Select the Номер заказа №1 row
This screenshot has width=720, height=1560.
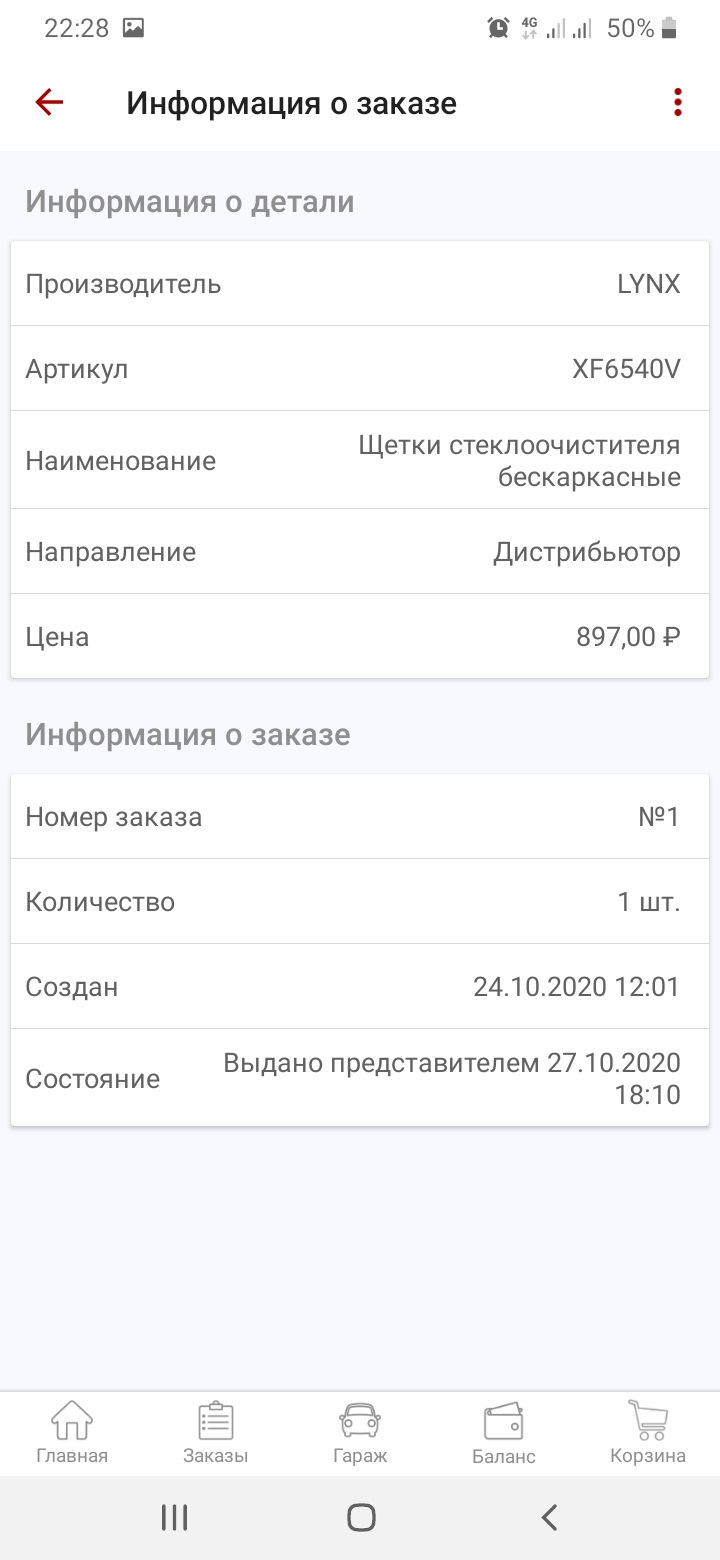(360, 817)
